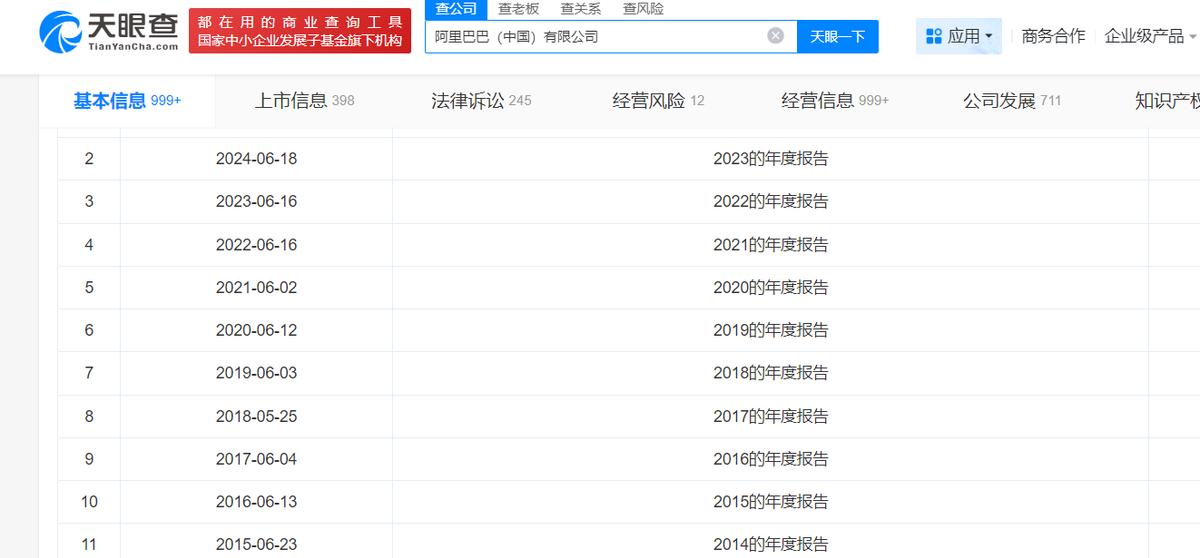Go to the 法律诉讼 tab
This screenshot has width=1200, height=558.
[481, 101]
